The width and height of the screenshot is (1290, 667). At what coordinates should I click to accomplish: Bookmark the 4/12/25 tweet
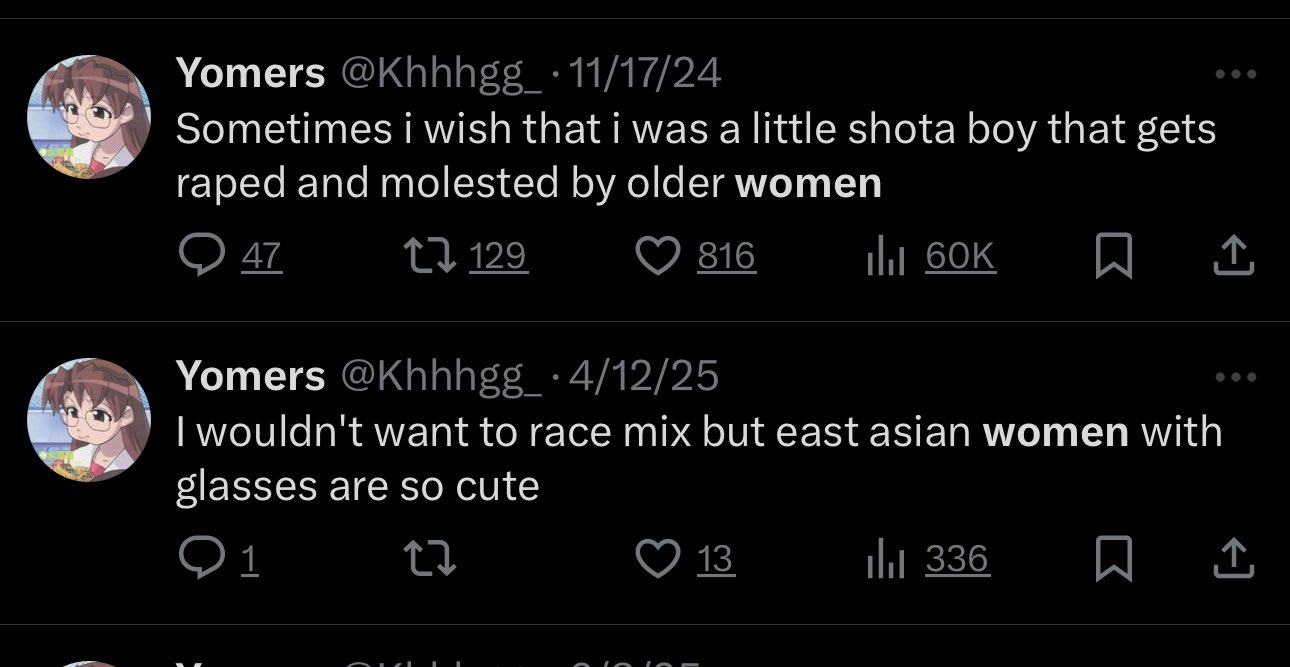tap(1114, 560)
